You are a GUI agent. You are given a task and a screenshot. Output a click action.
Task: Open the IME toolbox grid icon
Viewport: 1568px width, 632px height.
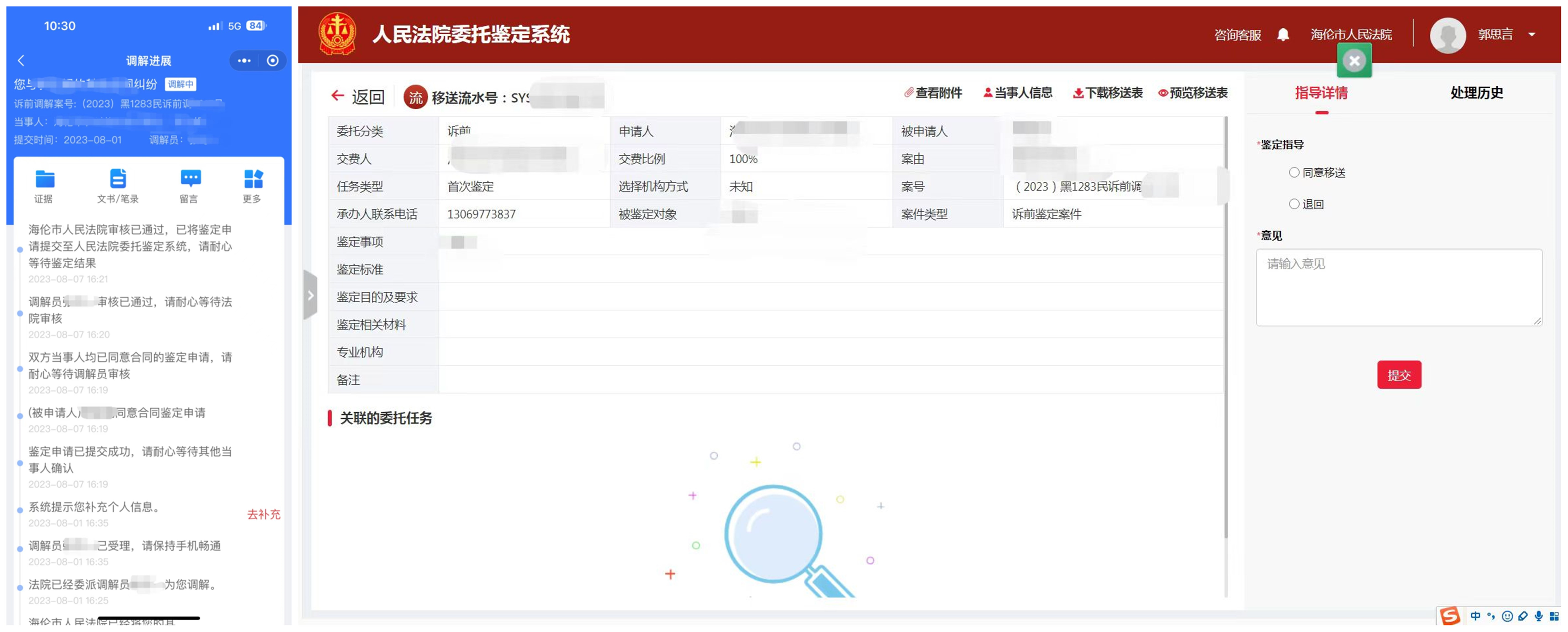tap(1554, 616)
